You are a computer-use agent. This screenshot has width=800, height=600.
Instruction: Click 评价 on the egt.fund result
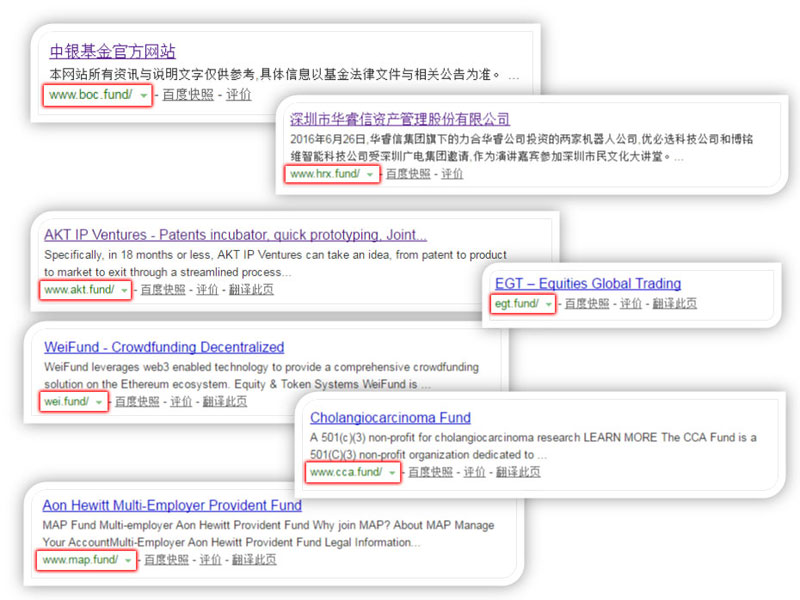point(631,303)
